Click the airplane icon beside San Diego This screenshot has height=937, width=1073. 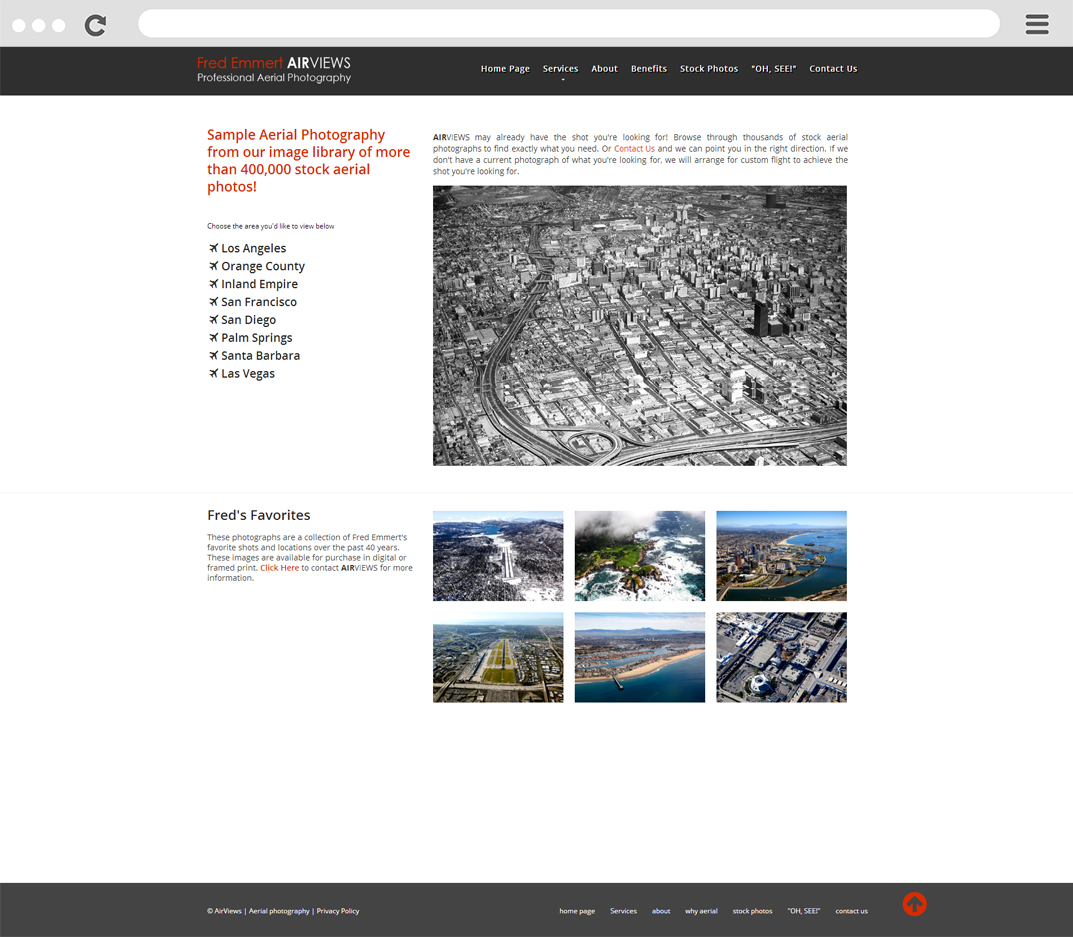coord(213,320)
